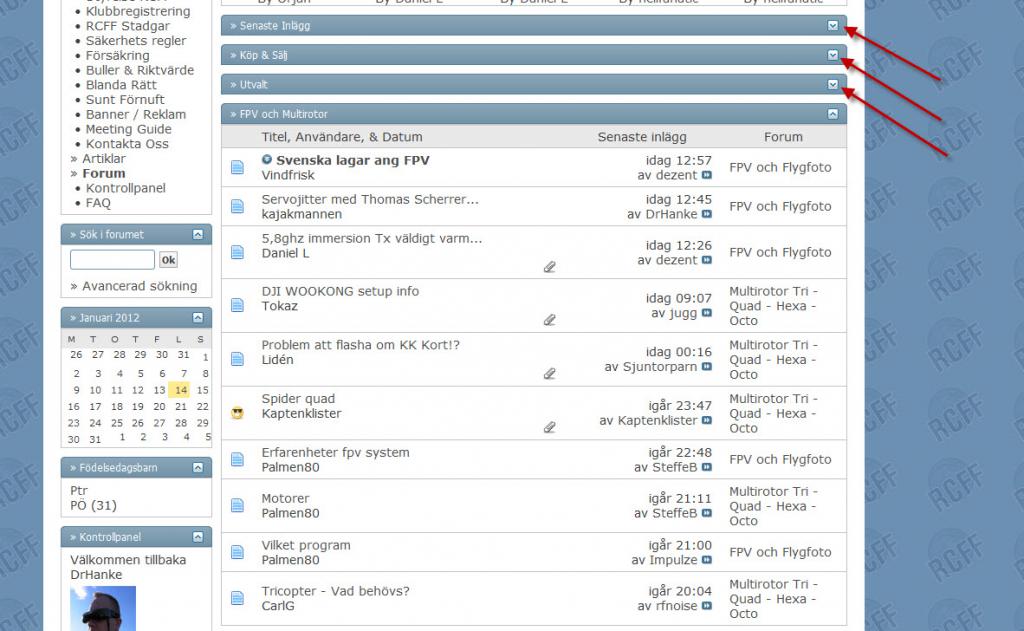The image size is (1024, 631).
Task: Go to last post by DrHanke
Action: click(707, 214)
